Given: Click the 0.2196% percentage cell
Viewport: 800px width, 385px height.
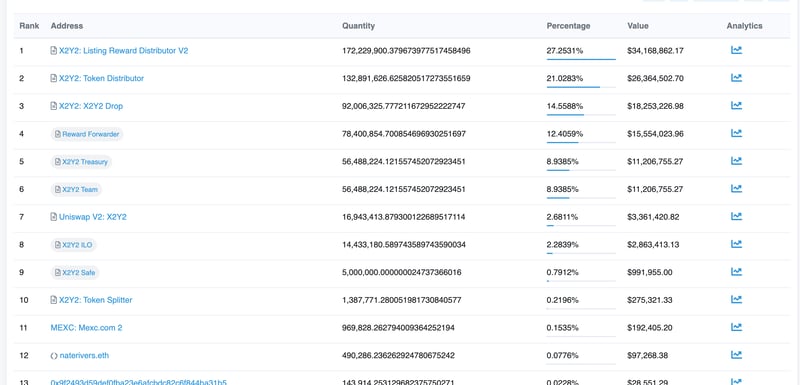Looking at the screenshot, I should tap(563, 300).
